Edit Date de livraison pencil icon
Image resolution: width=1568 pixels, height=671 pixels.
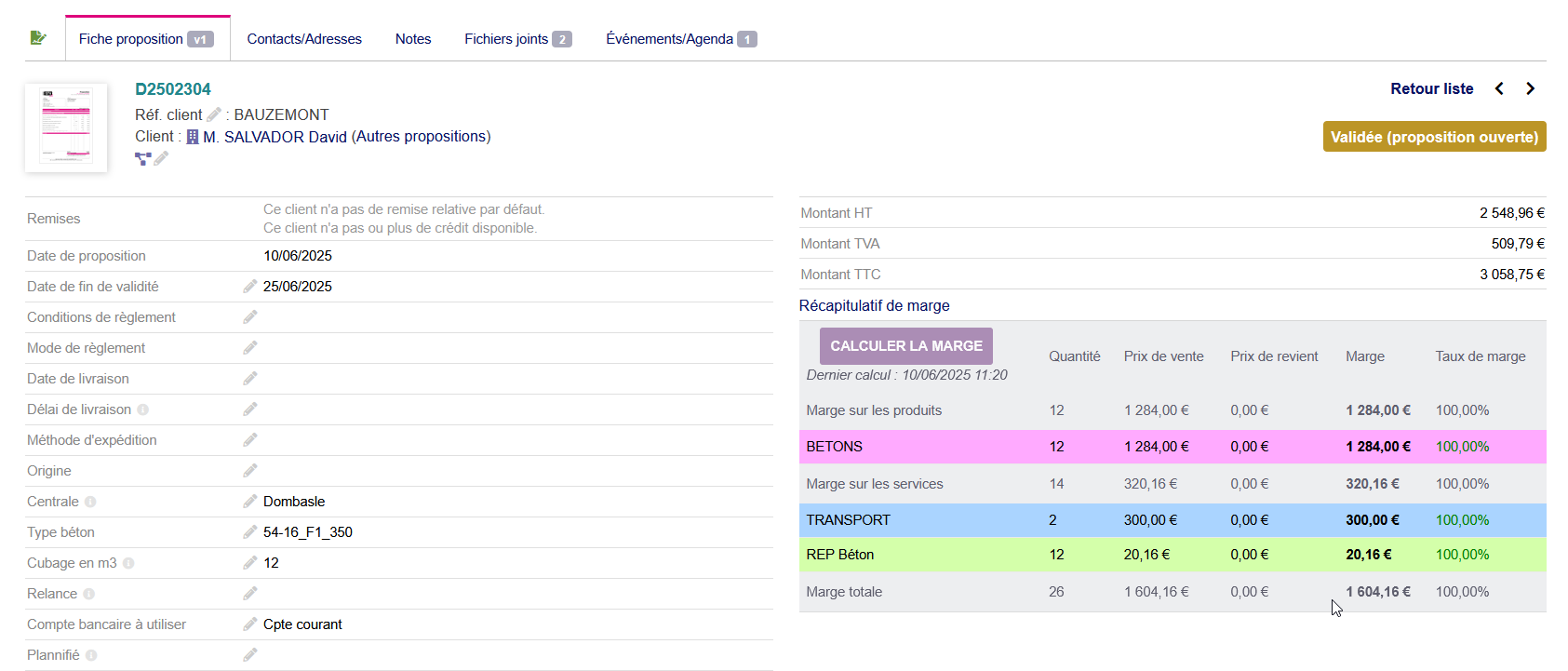250,378
